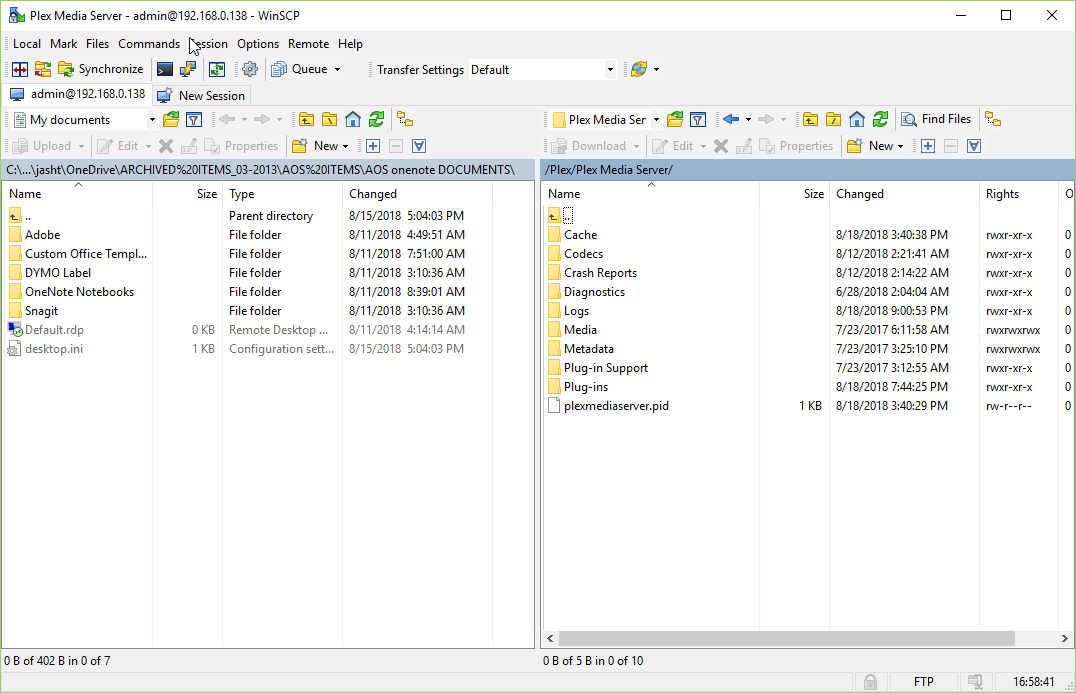Click Keep Remote Directory up to Date icon

point(217,69)
